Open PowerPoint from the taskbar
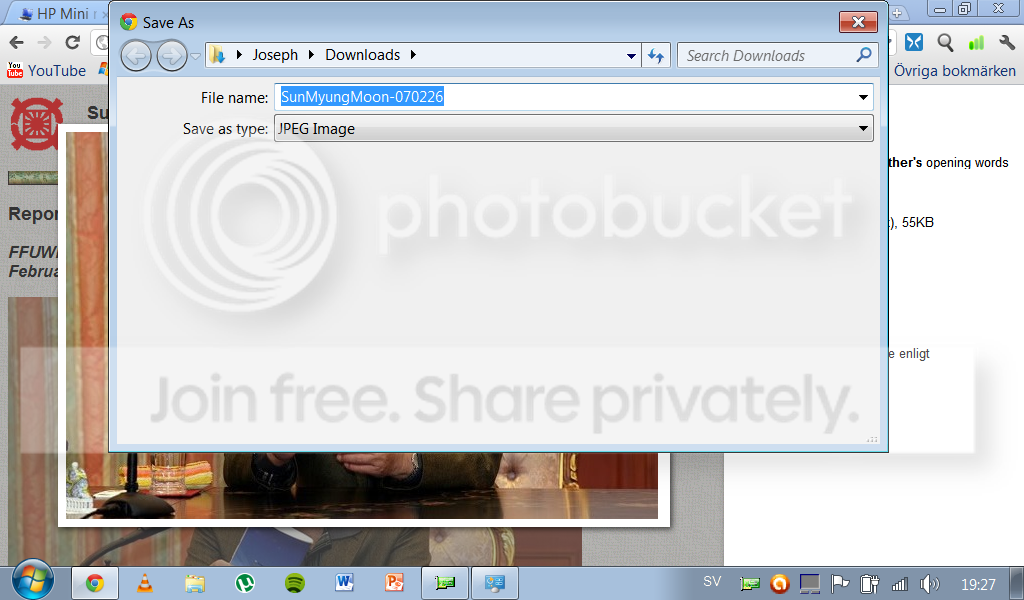 click(x=394, y=582)
